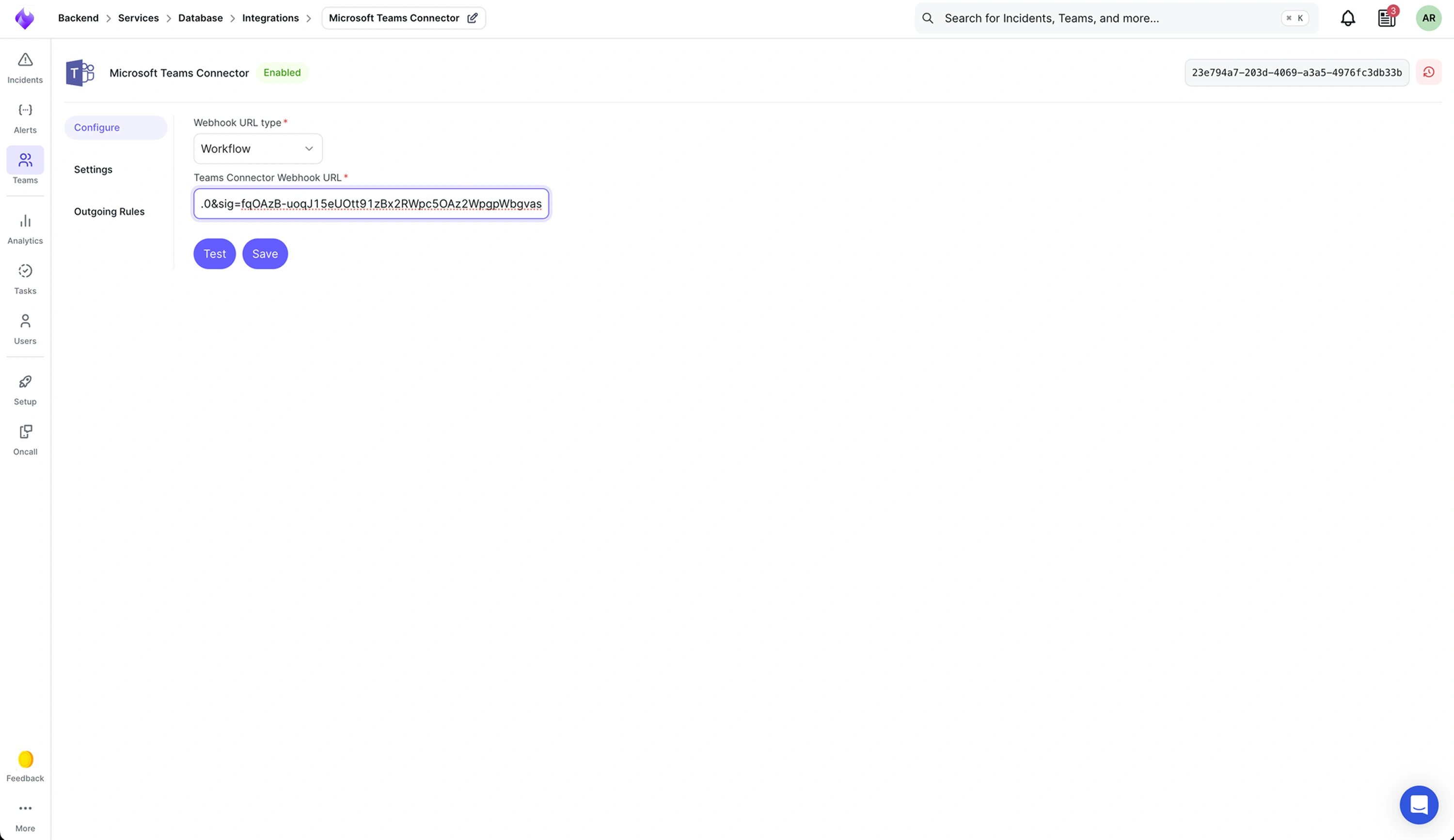Click the Save button
Viewport: 1454px width, 840px height.
pos(265,254)
